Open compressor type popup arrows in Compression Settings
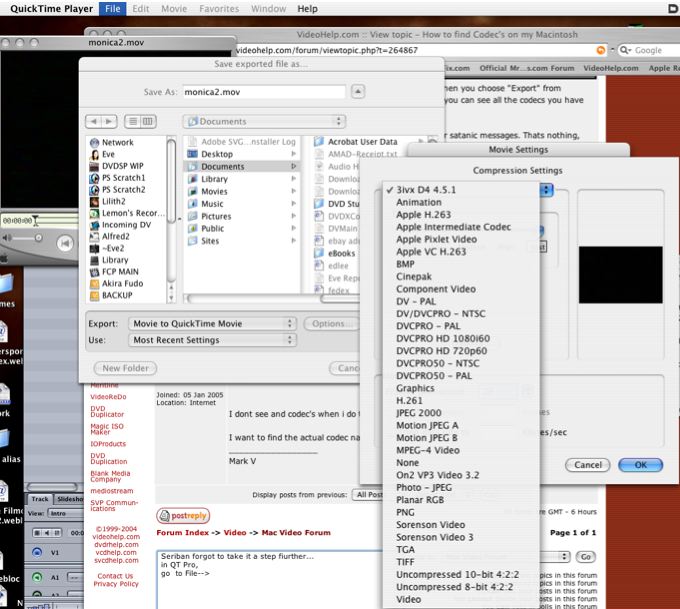 546,190
